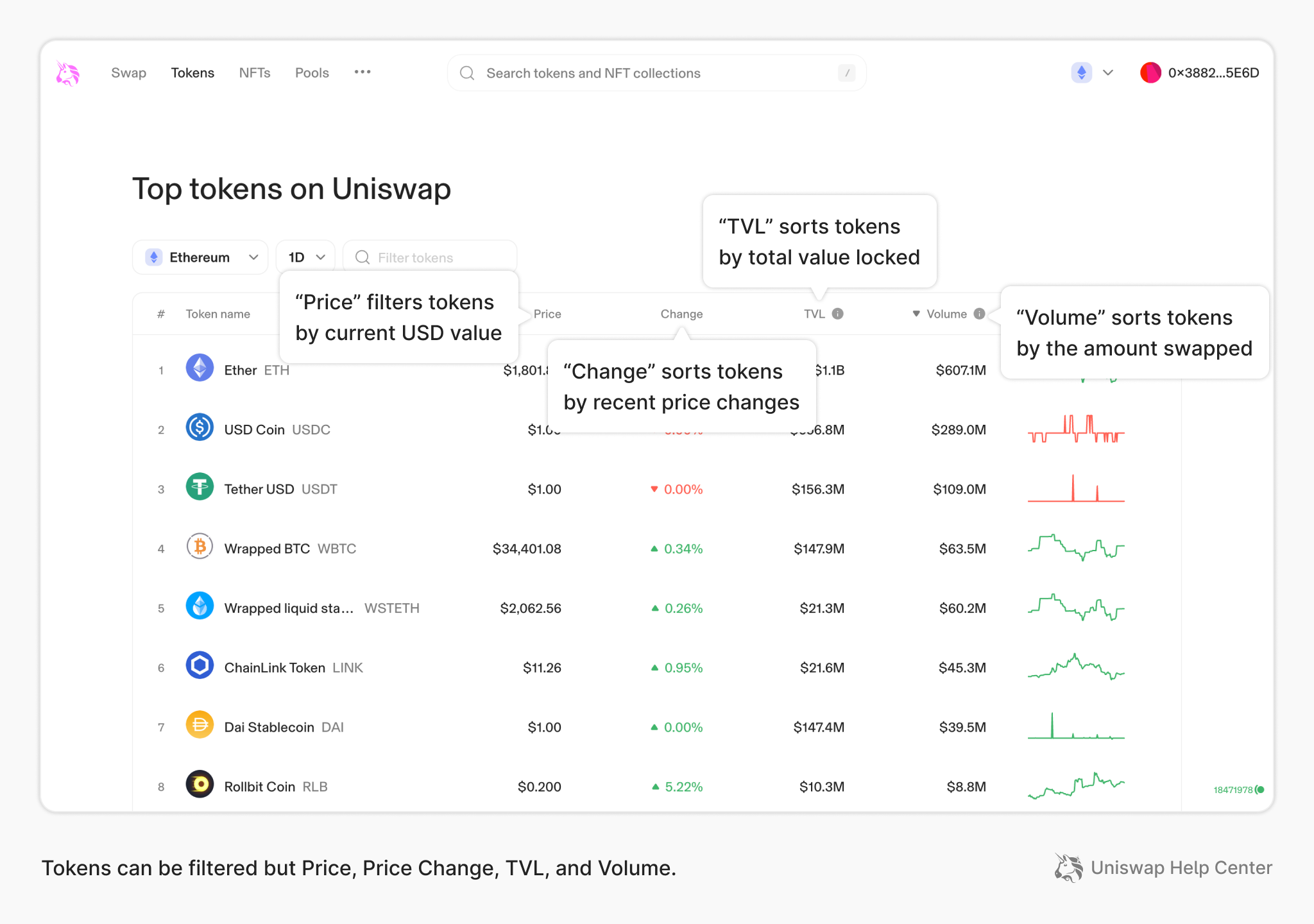
Task: Click the TVL info icon
Action: click(838, 314)
